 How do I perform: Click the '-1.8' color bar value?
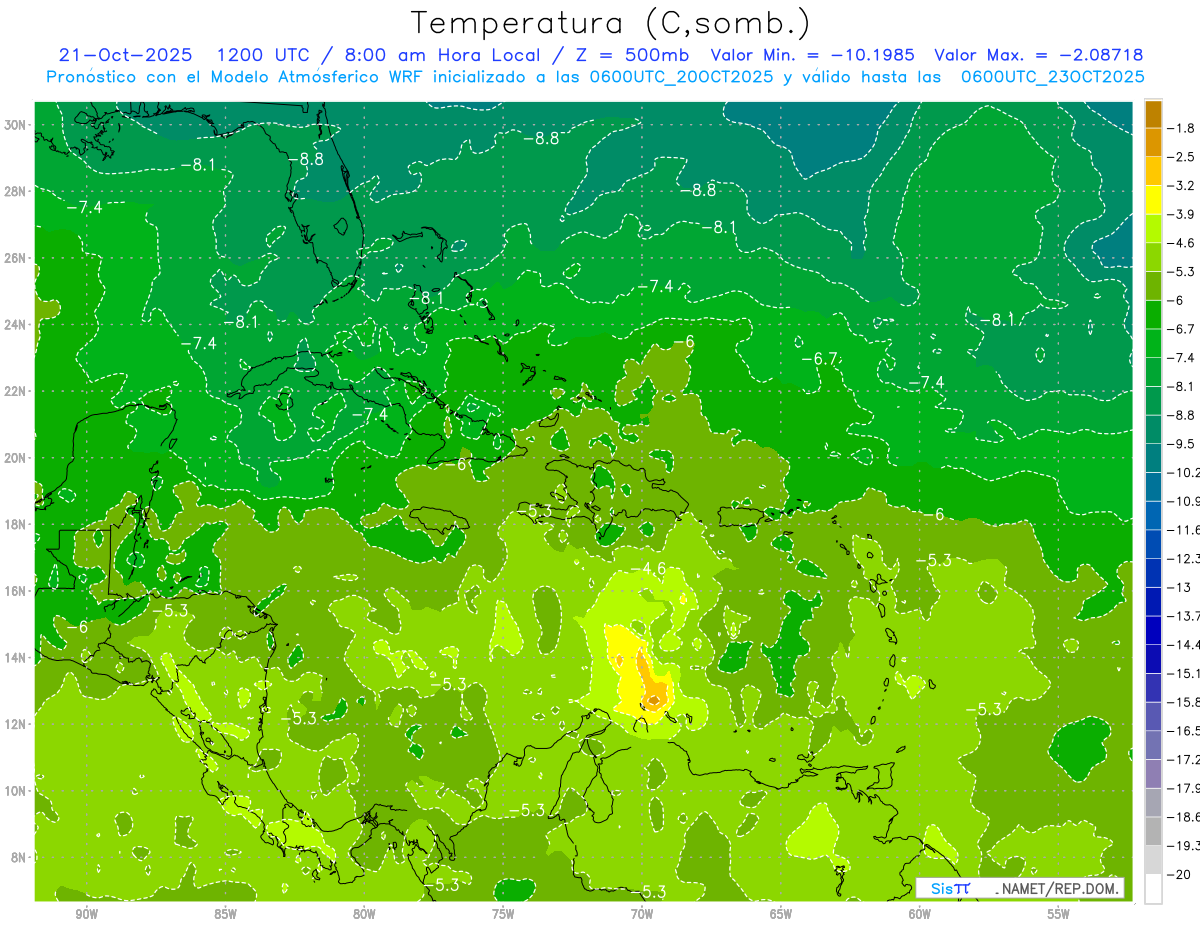(x=1180, y=128)
